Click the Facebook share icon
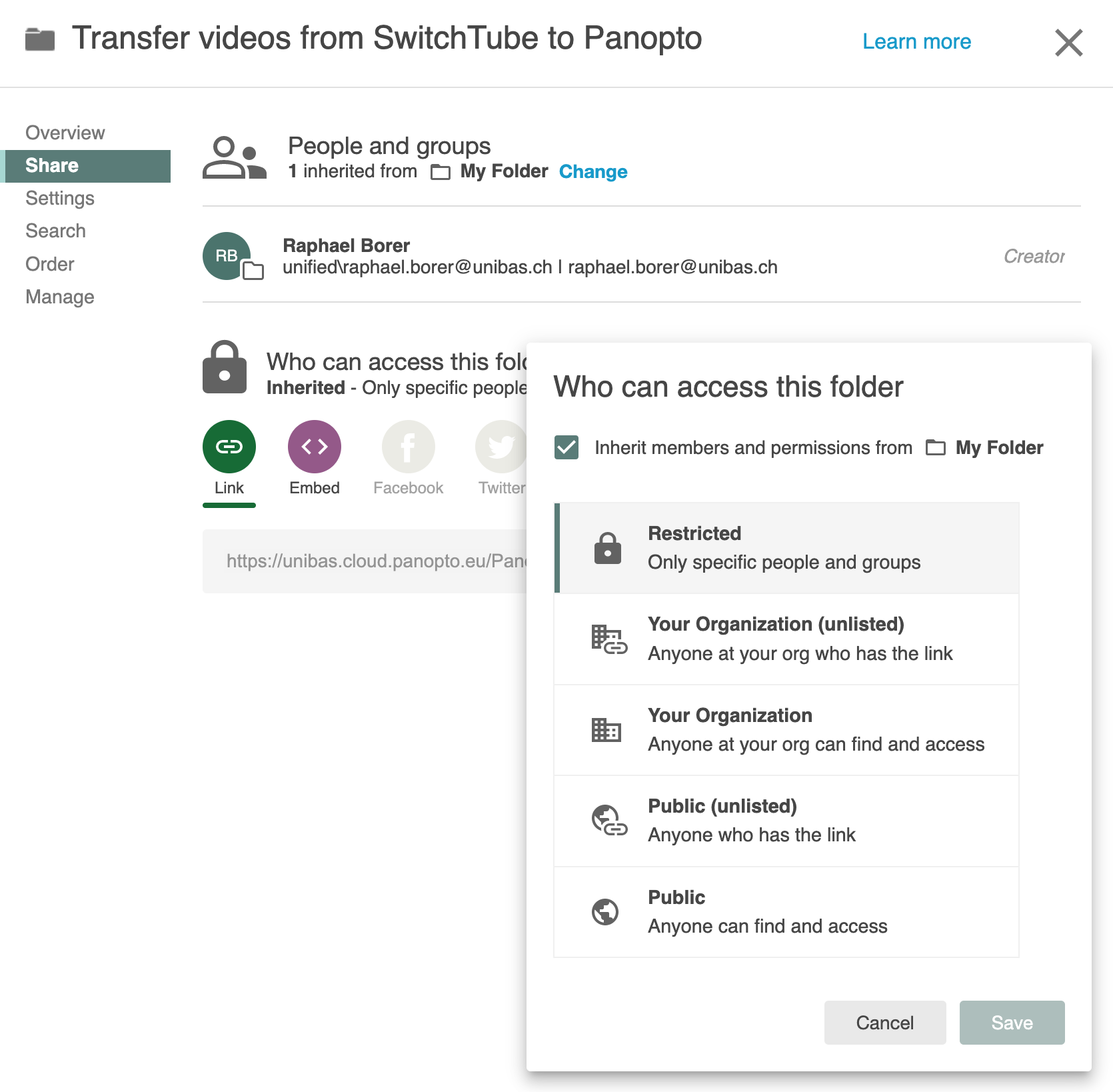This screenshot has height=1092, width=1113. pos(408,447)
